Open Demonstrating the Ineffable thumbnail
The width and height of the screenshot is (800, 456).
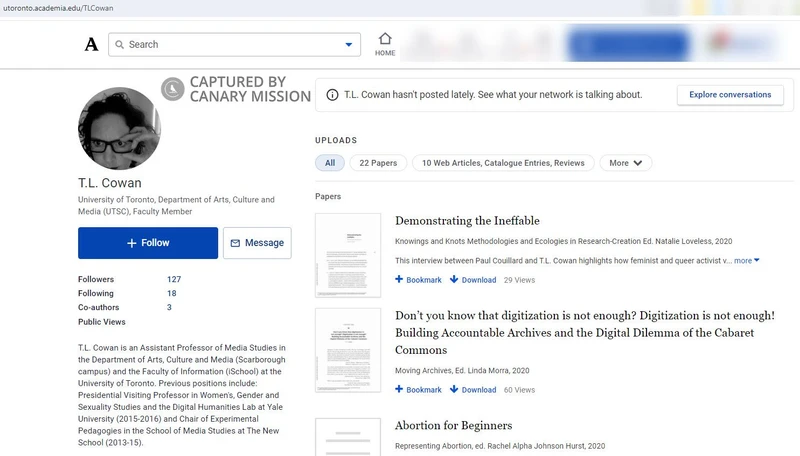[x=348, y=255]
